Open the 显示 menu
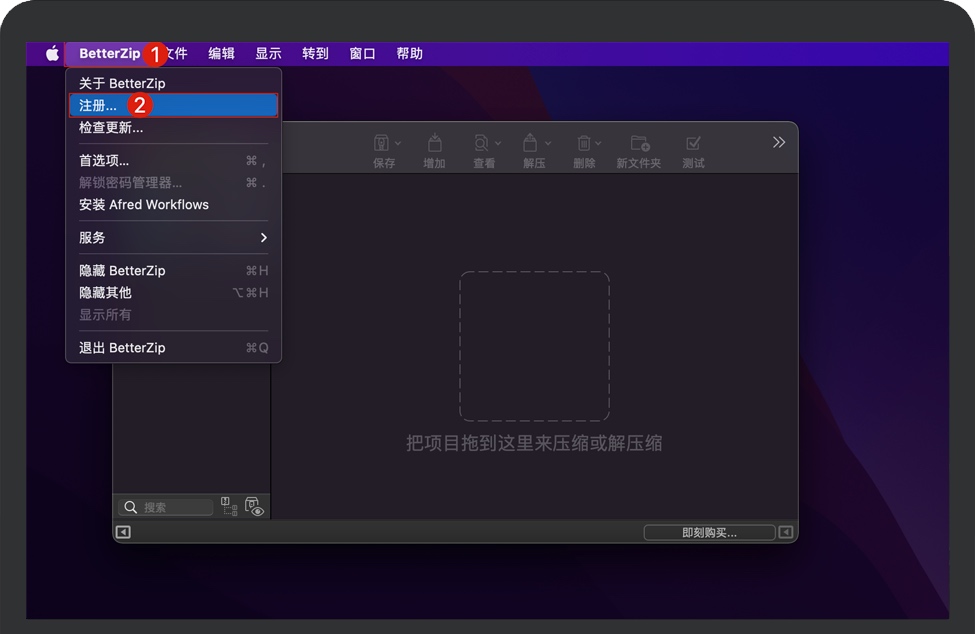This screenshot has height=634, width=975. [269, 53]
